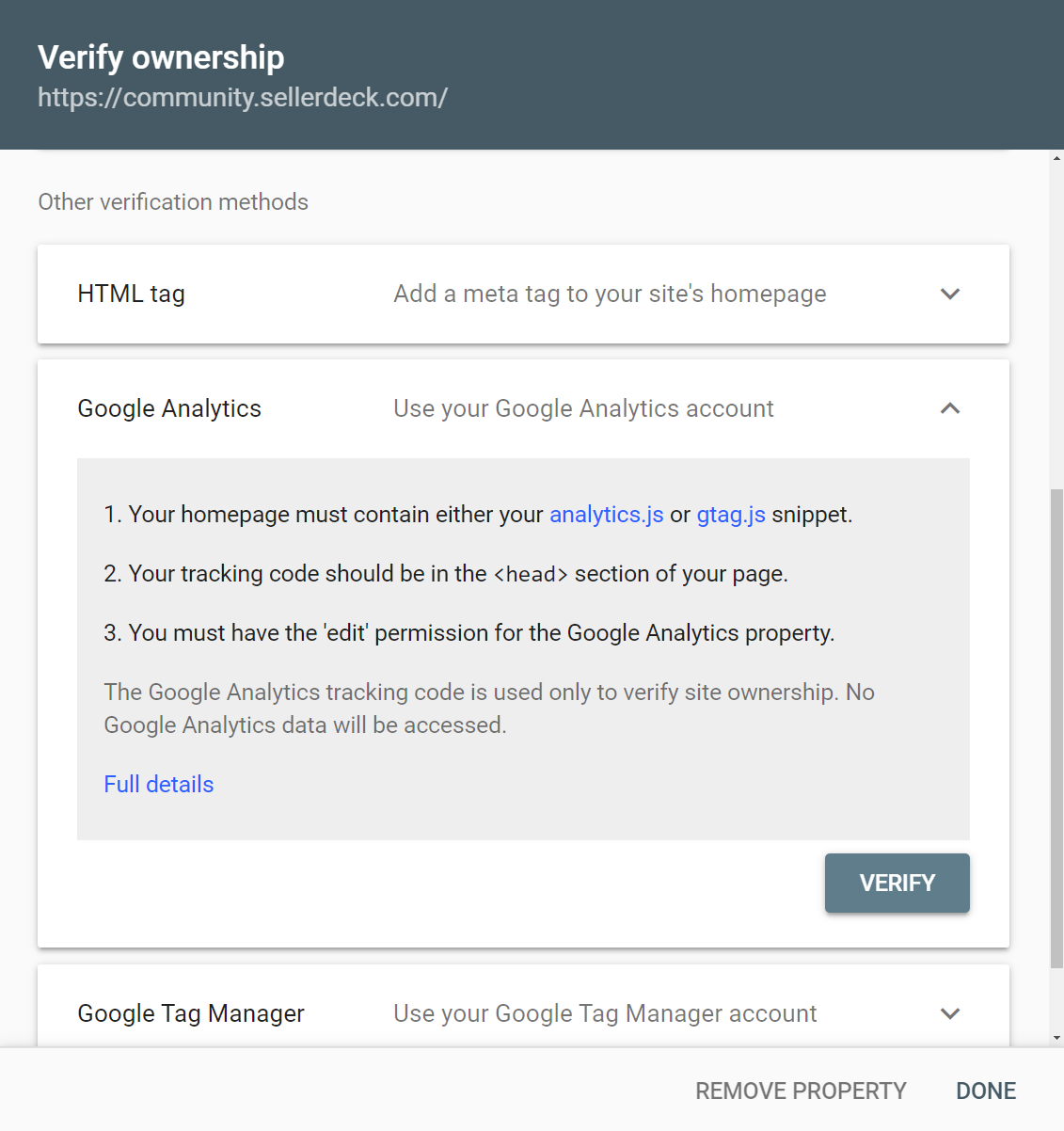Click 'Use your Google Analytics account' text
The image size is (1064, 1131).
(583, 408)
